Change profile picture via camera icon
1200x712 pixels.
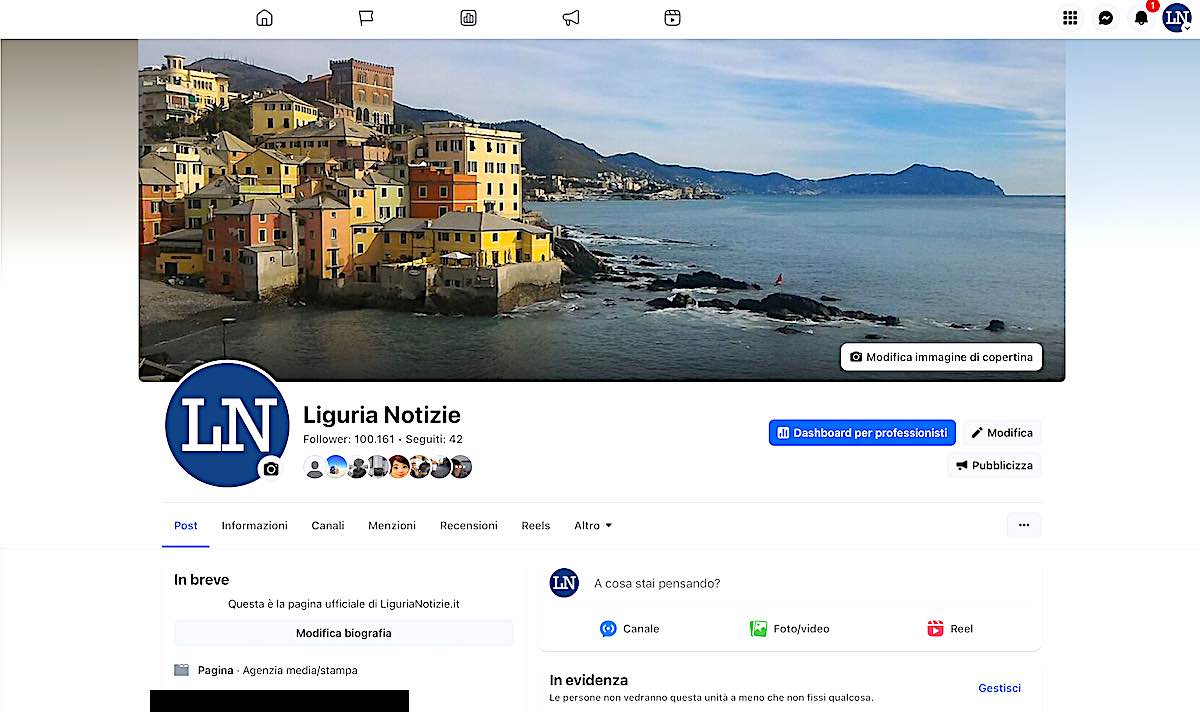tap(271, 469)
